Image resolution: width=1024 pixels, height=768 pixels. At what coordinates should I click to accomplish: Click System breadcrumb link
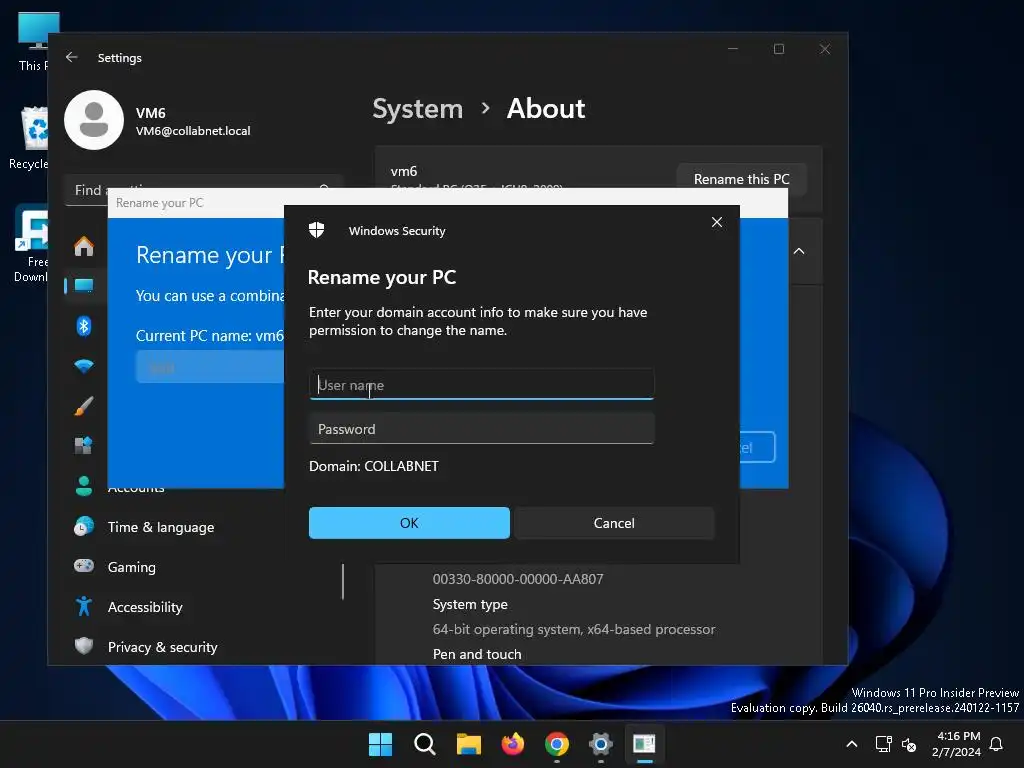417,108
